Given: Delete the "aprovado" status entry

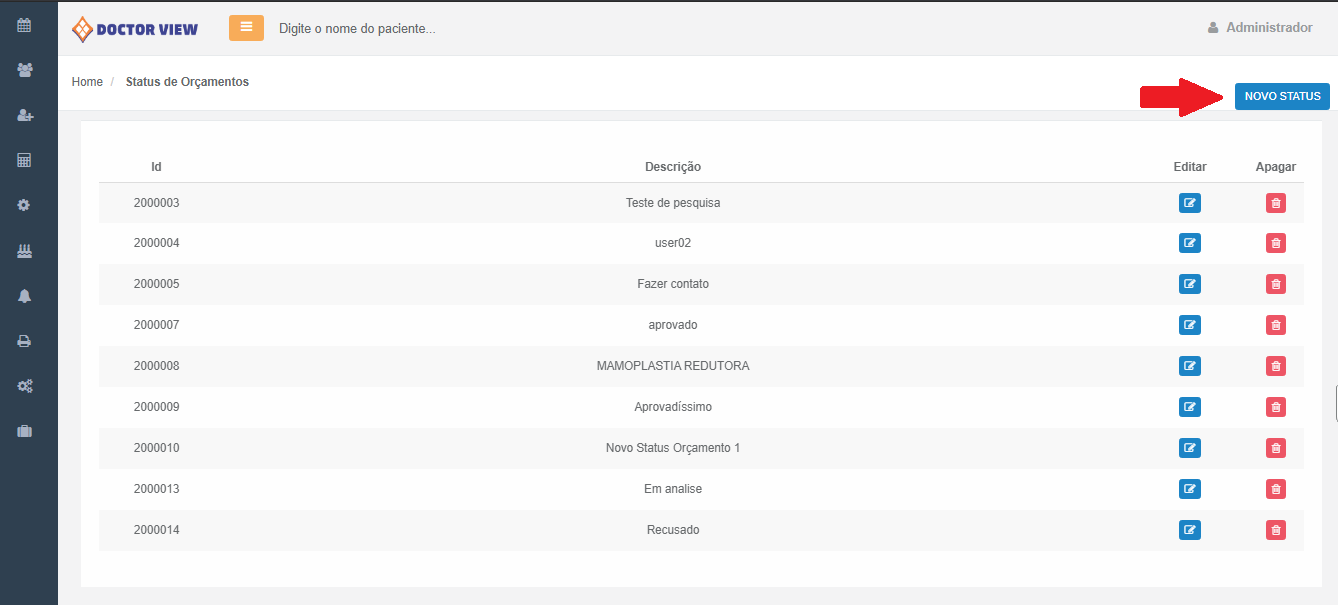Looking at the screenshot, I should click(x=1276, y=325).
